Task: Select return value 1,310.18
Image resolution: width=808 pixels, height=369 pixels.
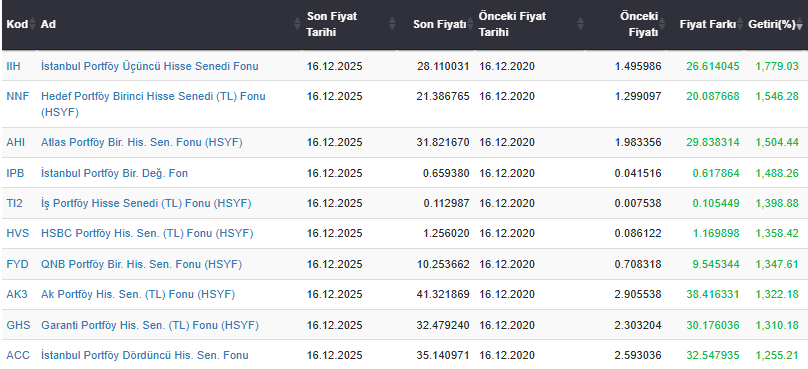Action: click(x=777, y=325)
